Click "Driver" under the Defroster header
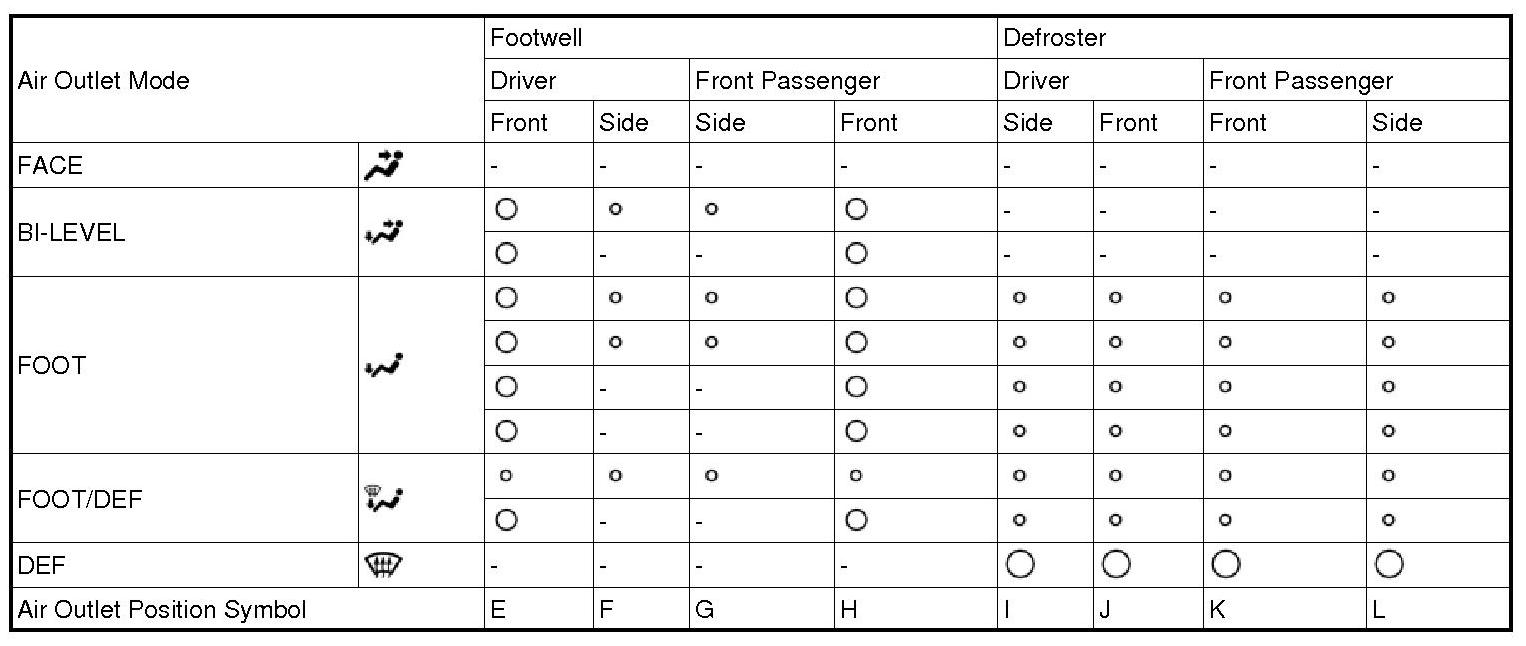 point(1036,80)
